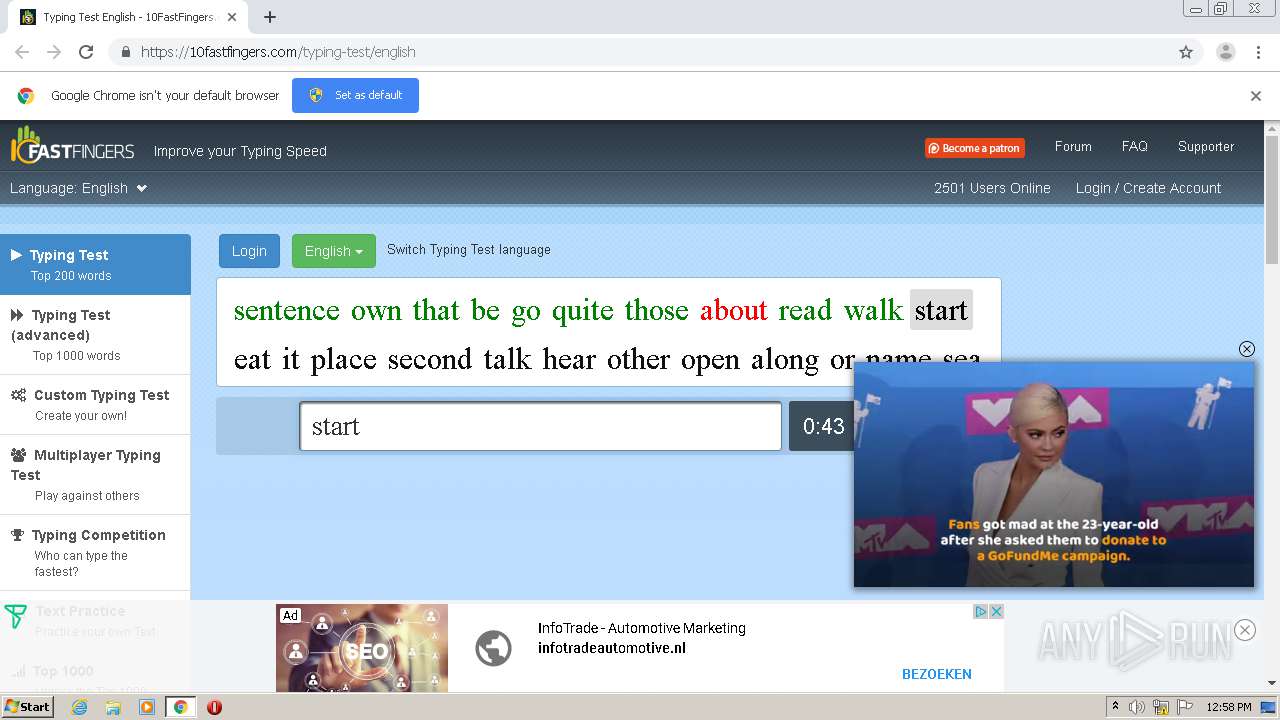Show hidden system tray icons
This screenshot has width=1280, height=720.
coord(1115,707)
